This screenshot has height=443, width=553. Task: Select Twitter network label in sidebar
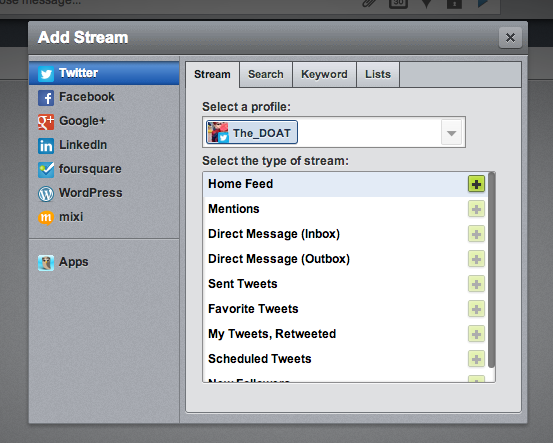(78, 73)
